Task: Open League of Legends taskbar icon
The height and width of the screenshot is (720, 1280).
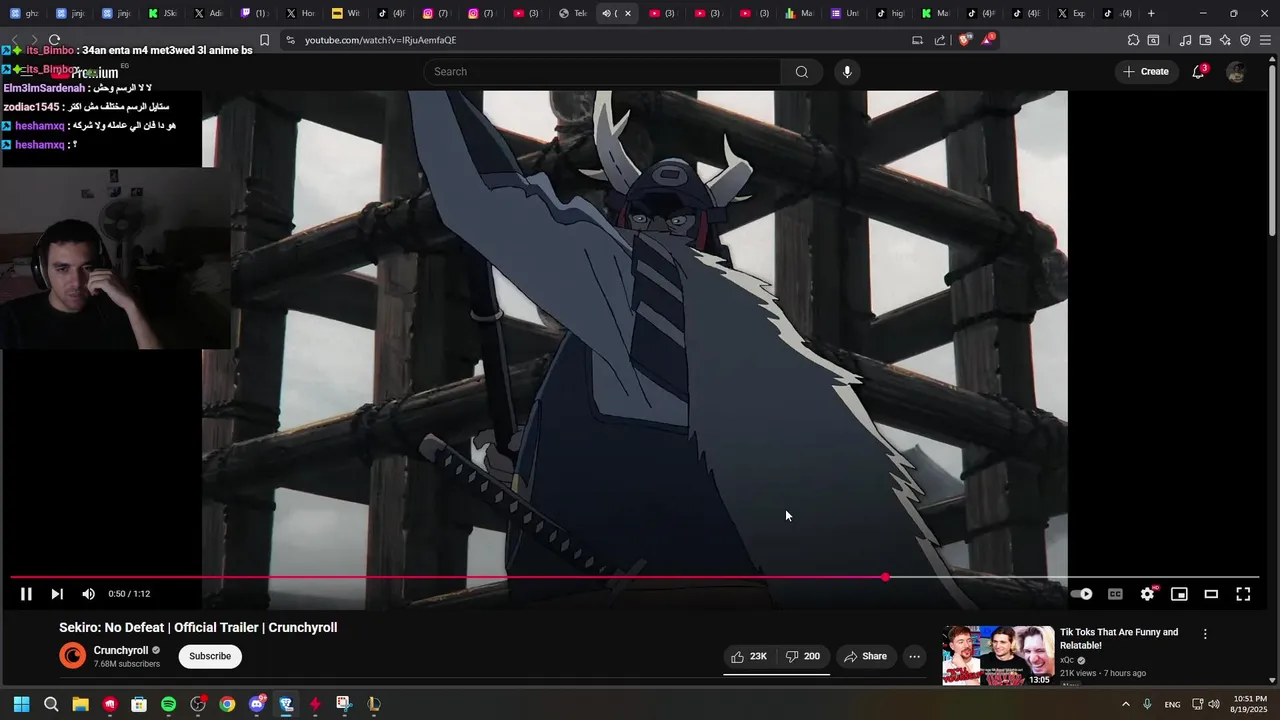Action: coord(374,704)
